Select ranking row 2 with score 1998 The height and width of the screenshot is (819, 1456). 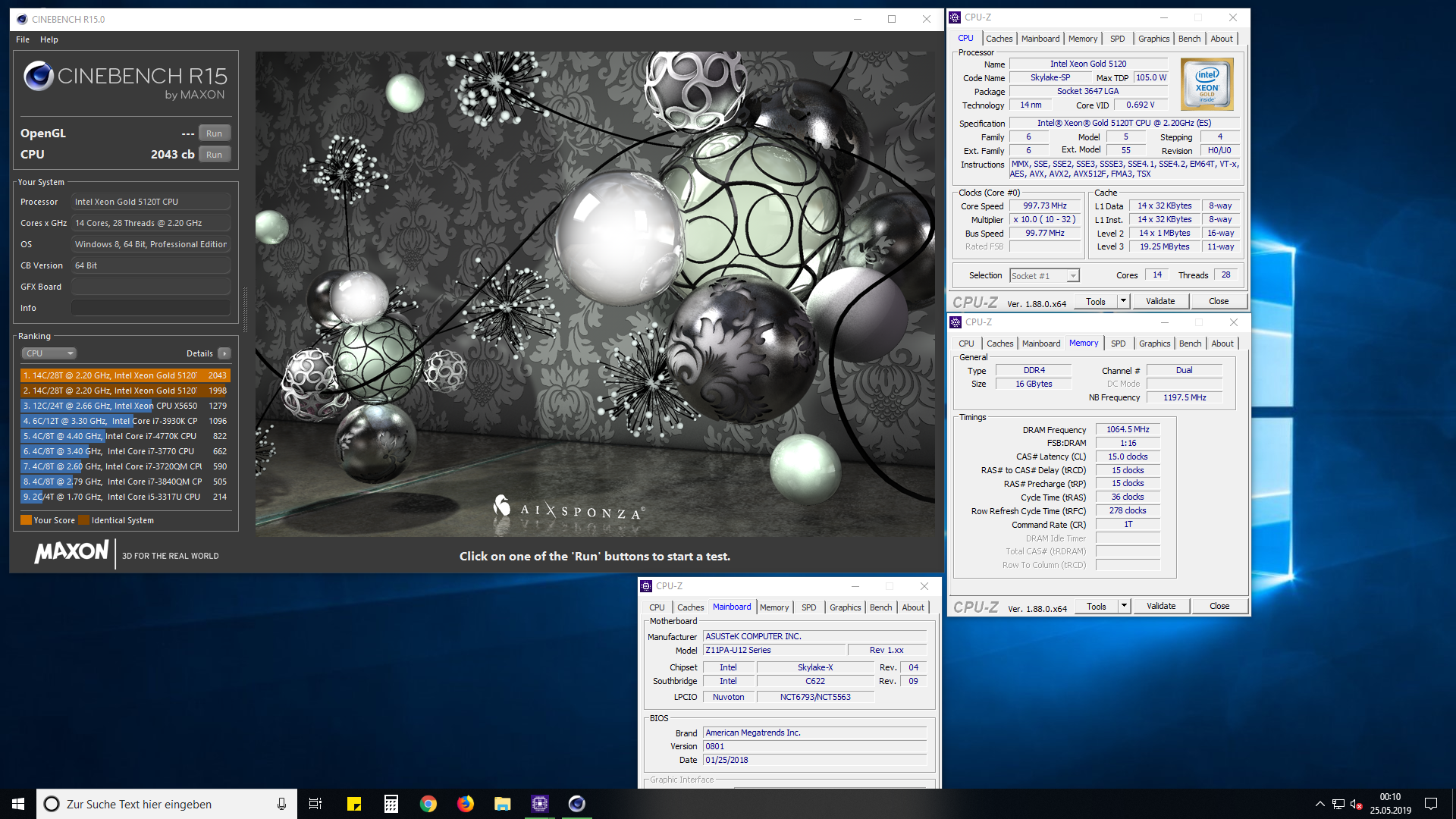[125, 391]
